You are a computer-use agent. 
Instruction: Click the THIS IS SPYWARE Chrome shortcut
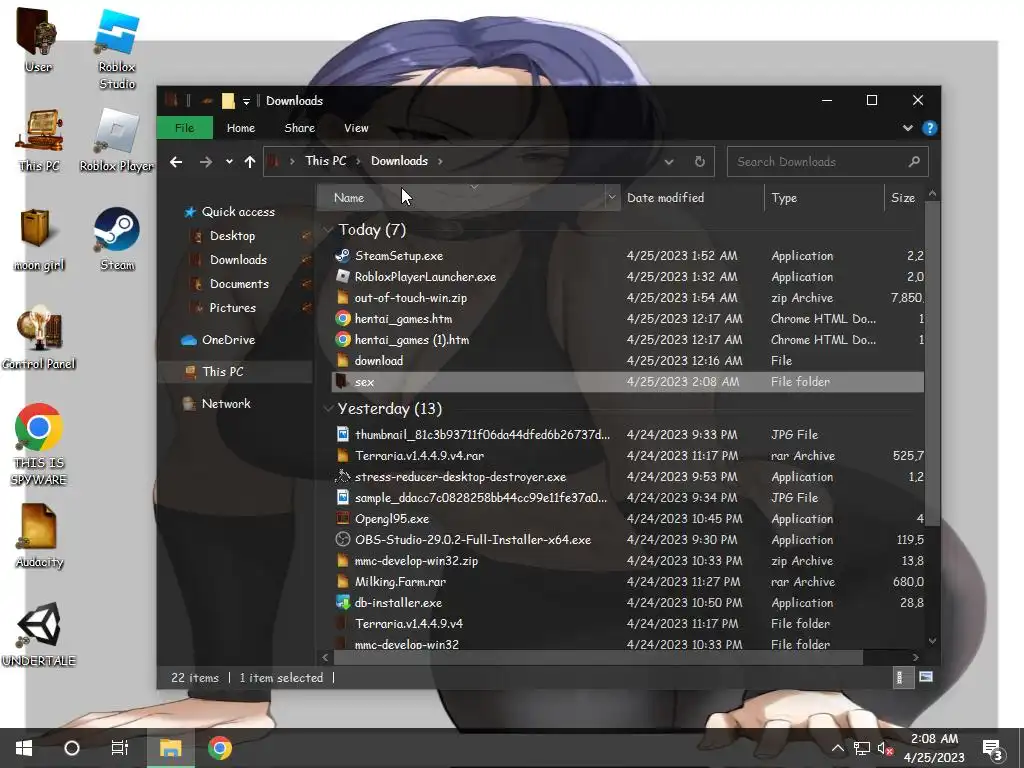tap(39, 444)
